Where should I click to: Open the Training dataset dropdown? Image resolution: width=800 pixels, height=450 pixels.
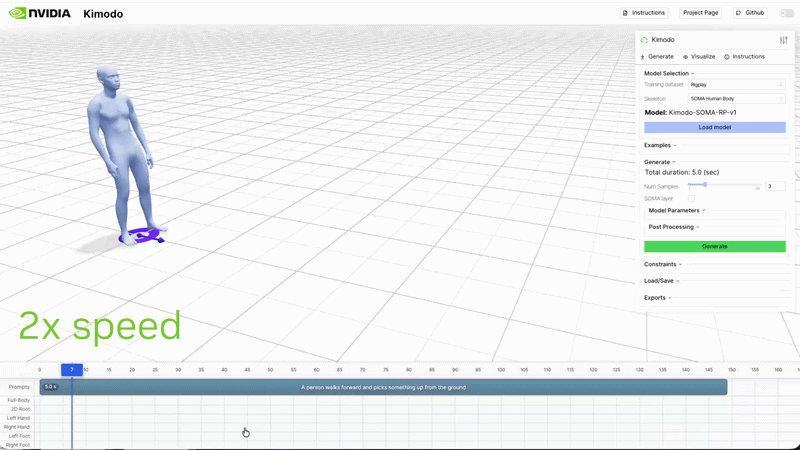737,85
